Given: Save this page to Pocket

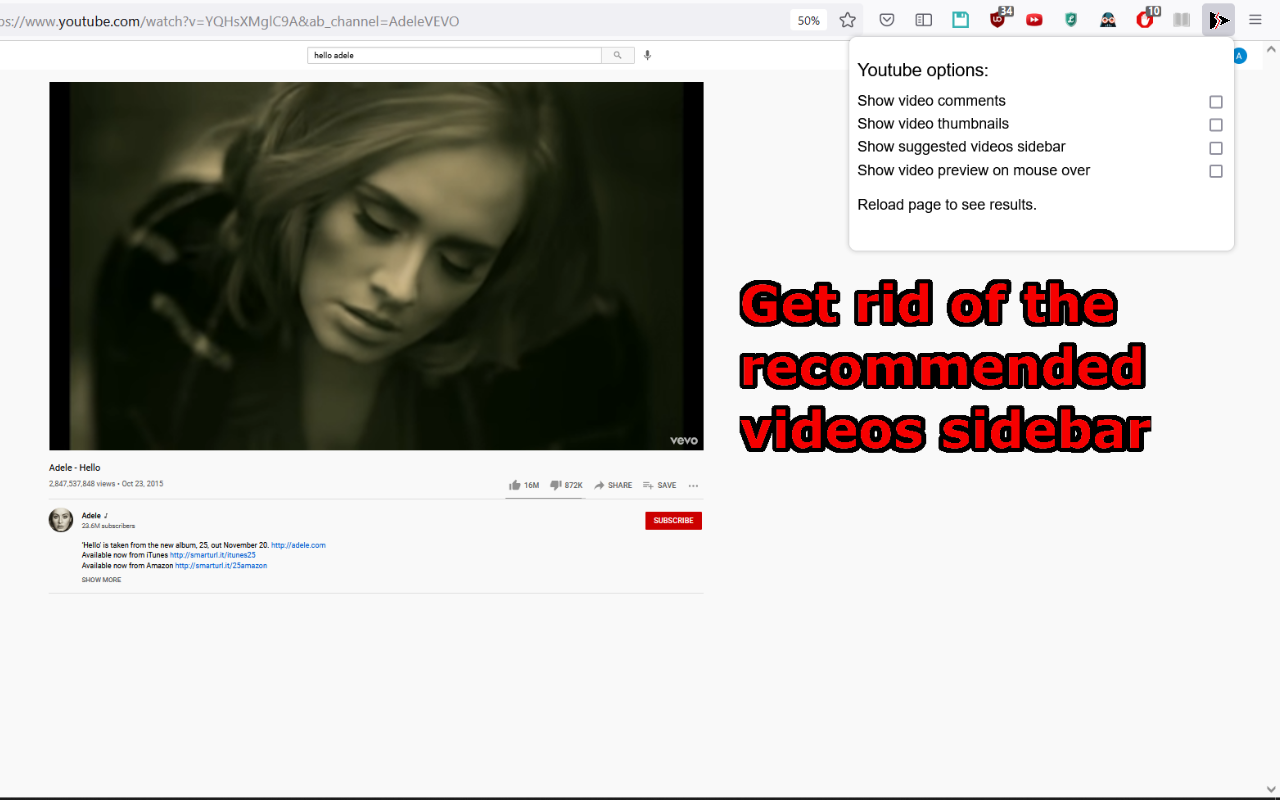Looking at the screenshot, I should [x=887, y=19].
